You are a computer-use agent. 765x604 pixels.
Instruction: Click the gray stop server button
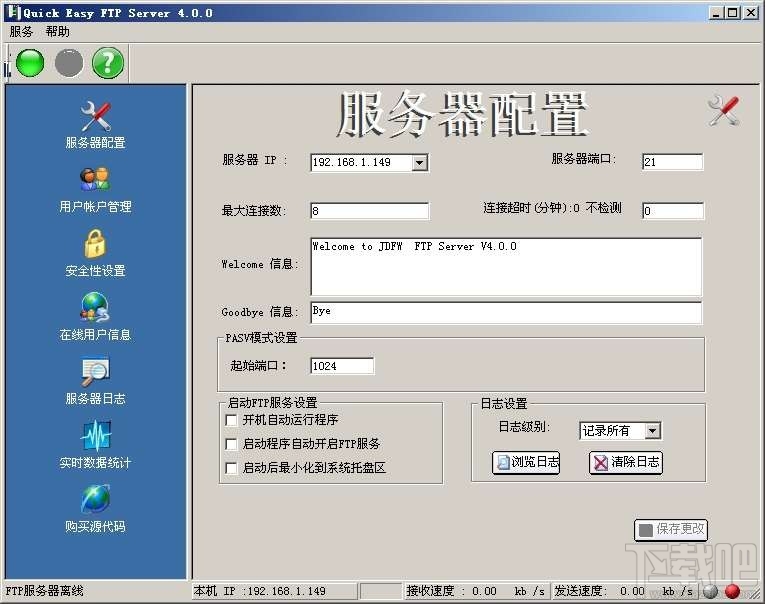69,63
